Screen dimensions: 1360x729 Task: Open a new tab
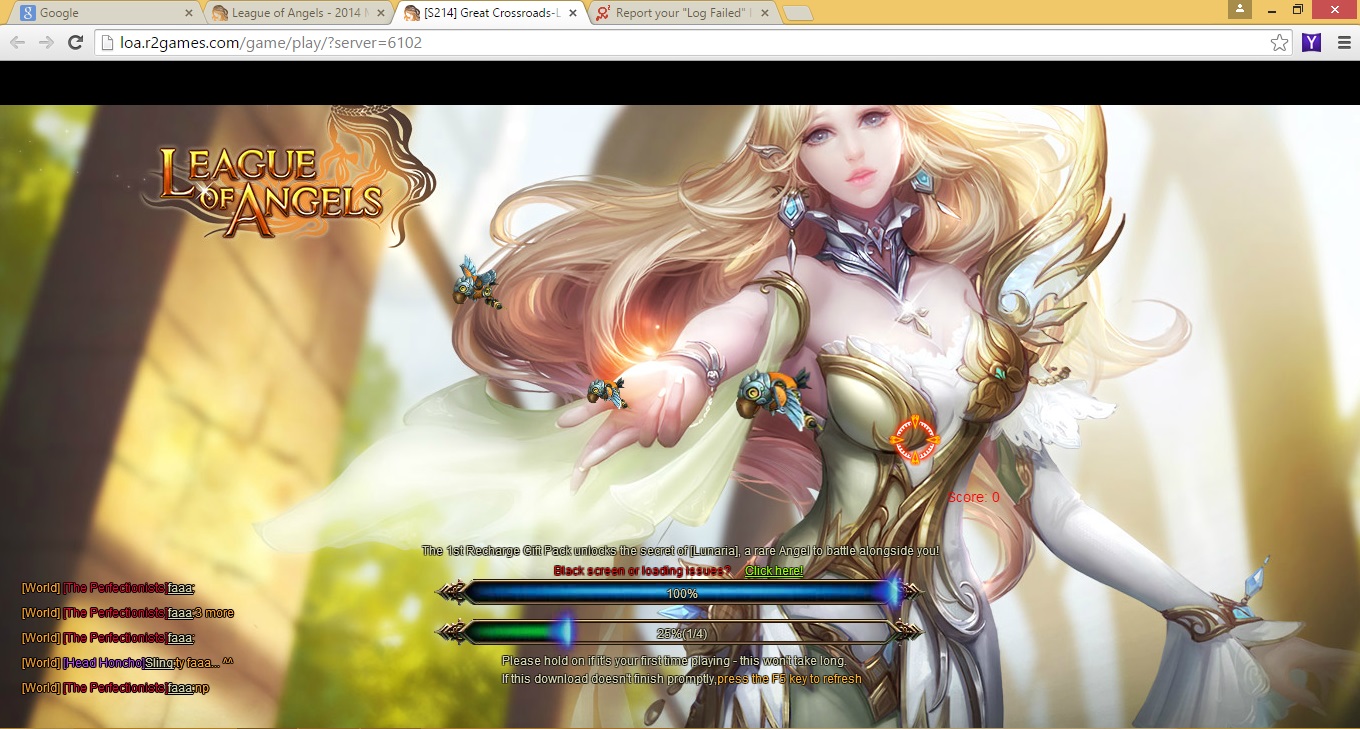(797, 13)
